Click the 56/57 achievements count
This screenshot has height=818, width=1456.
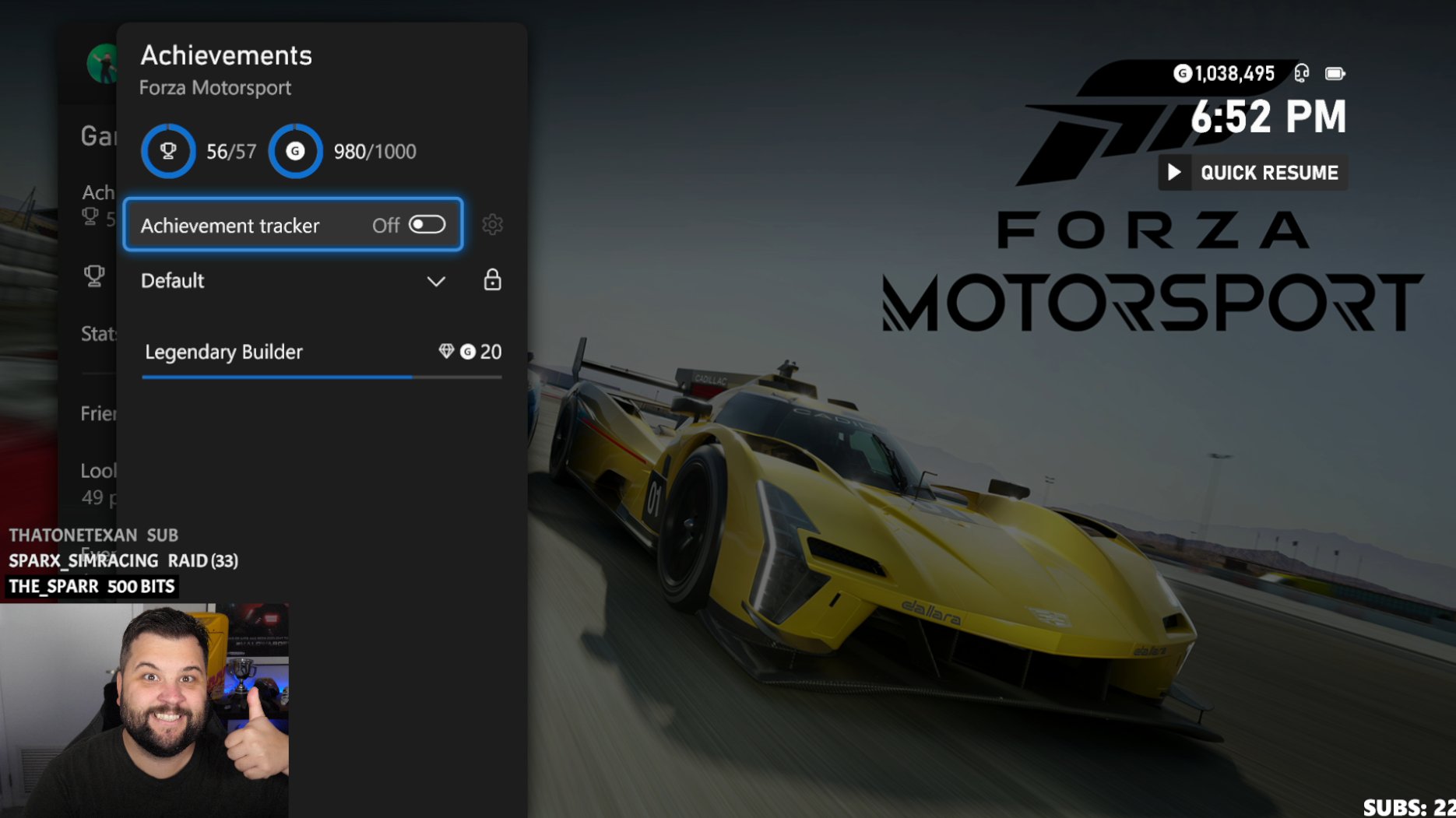(231, 152)
